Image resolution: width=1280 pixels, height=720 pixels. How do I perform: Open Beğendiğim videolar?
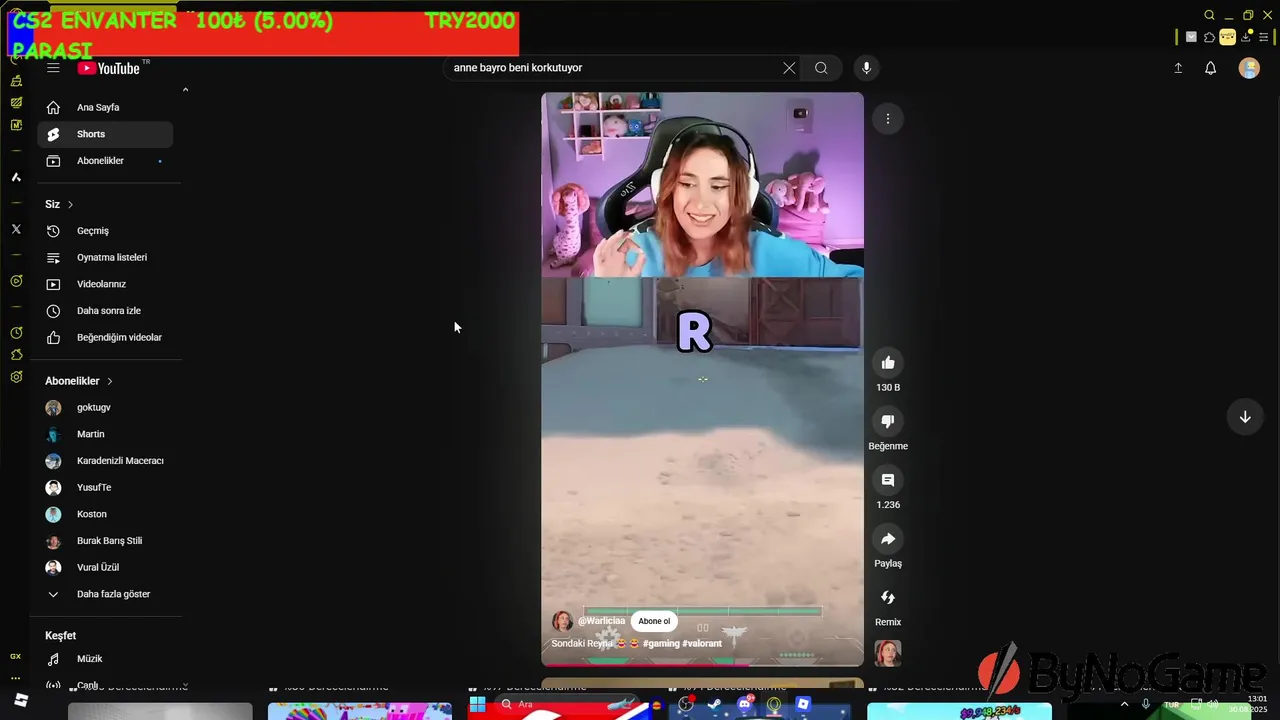(105, 337)
